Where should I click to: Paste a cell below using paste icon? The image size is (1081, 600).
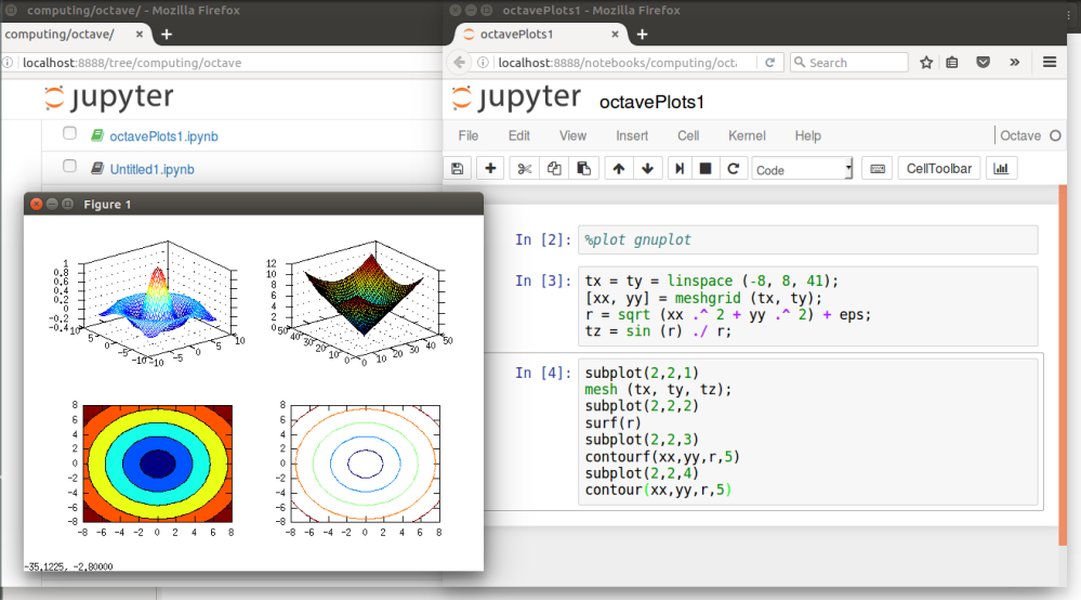[x=584, y=168]
